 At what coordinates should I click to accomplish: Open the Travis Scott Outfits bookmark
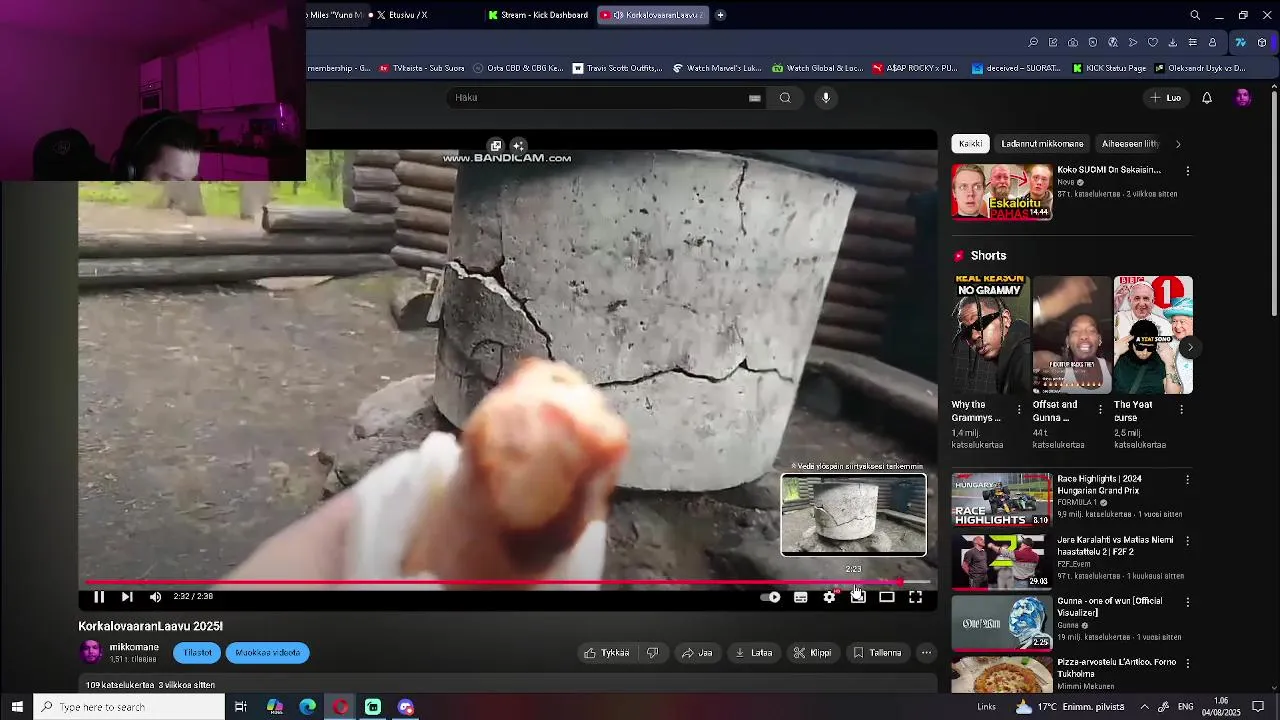pyautogui.click(x=618, y=68)
